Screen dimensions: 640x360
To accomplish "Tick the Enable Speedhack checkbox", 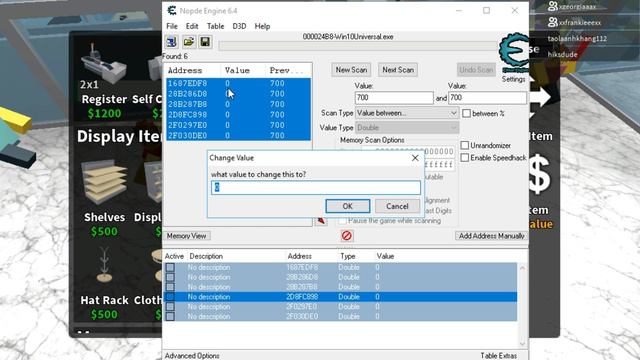I will pyautogui.click(x=464, y=158).
